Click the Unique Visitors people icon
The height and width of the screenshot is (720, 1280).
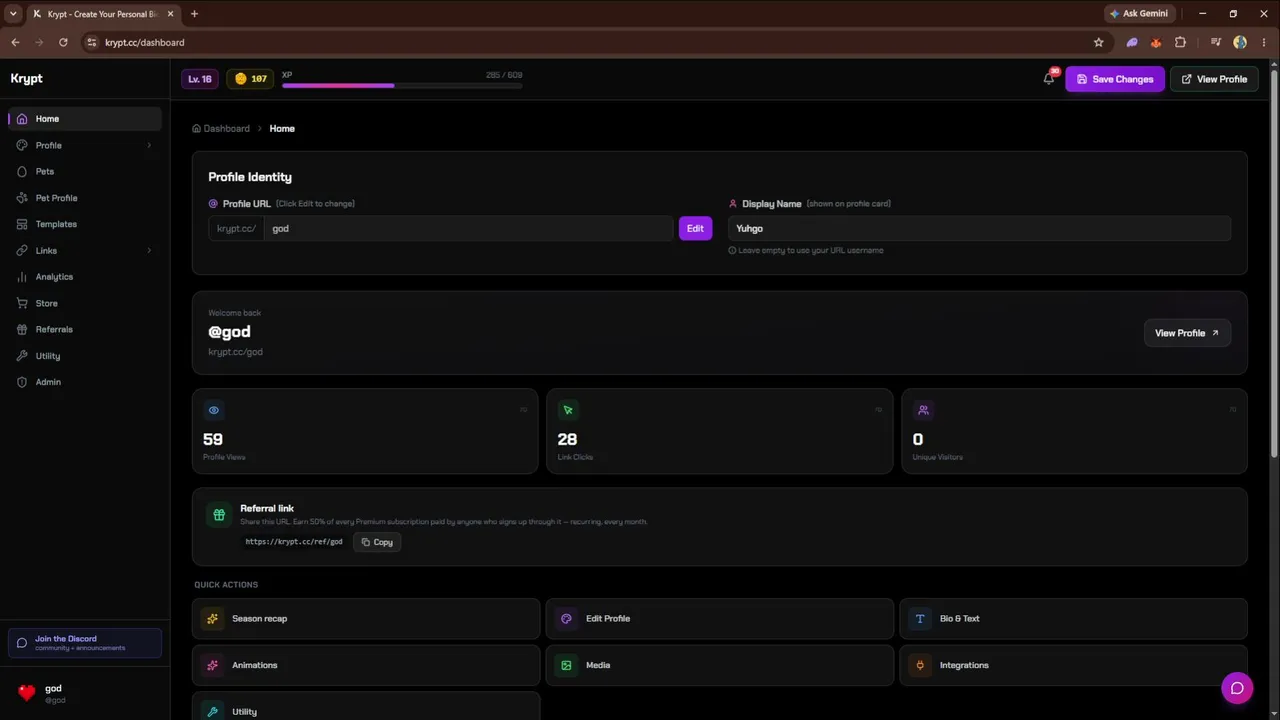923,410
